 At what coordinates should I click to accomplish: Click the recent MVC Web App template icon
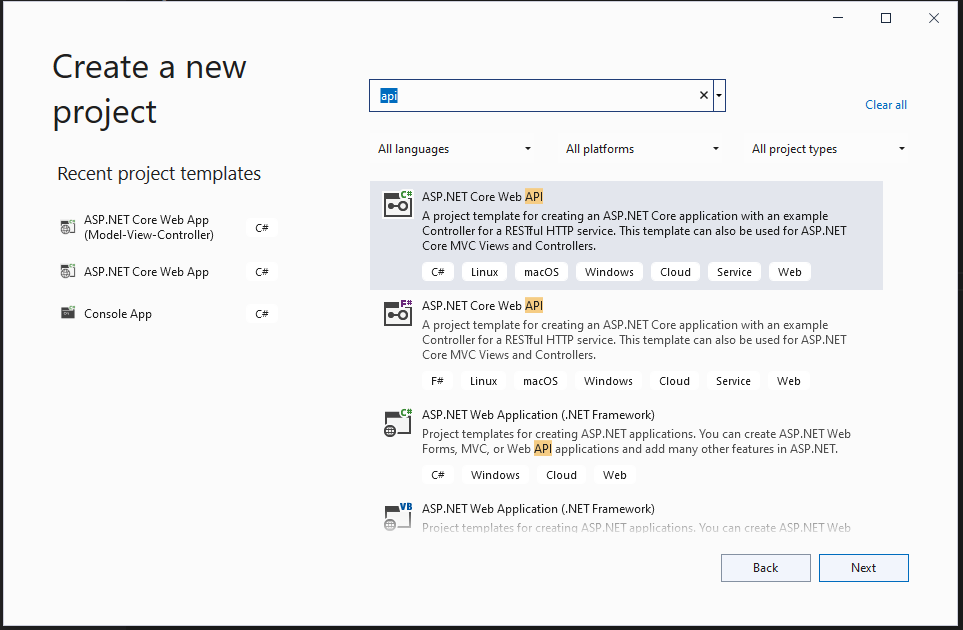point(68,227)
